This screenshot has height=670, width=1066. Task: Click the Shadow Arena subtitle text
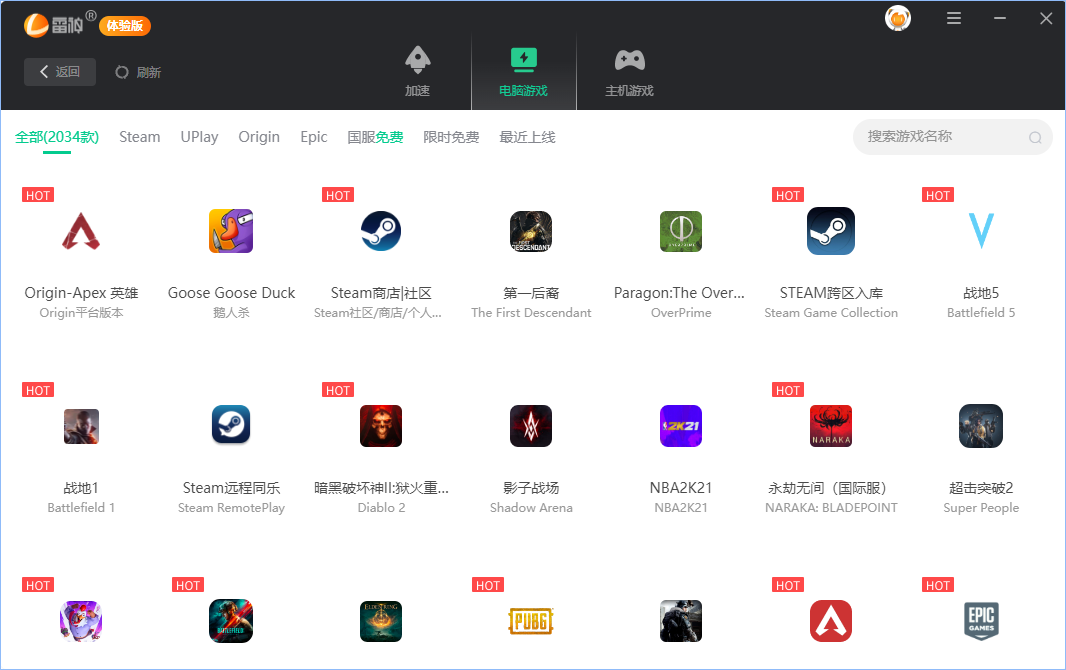531,508
